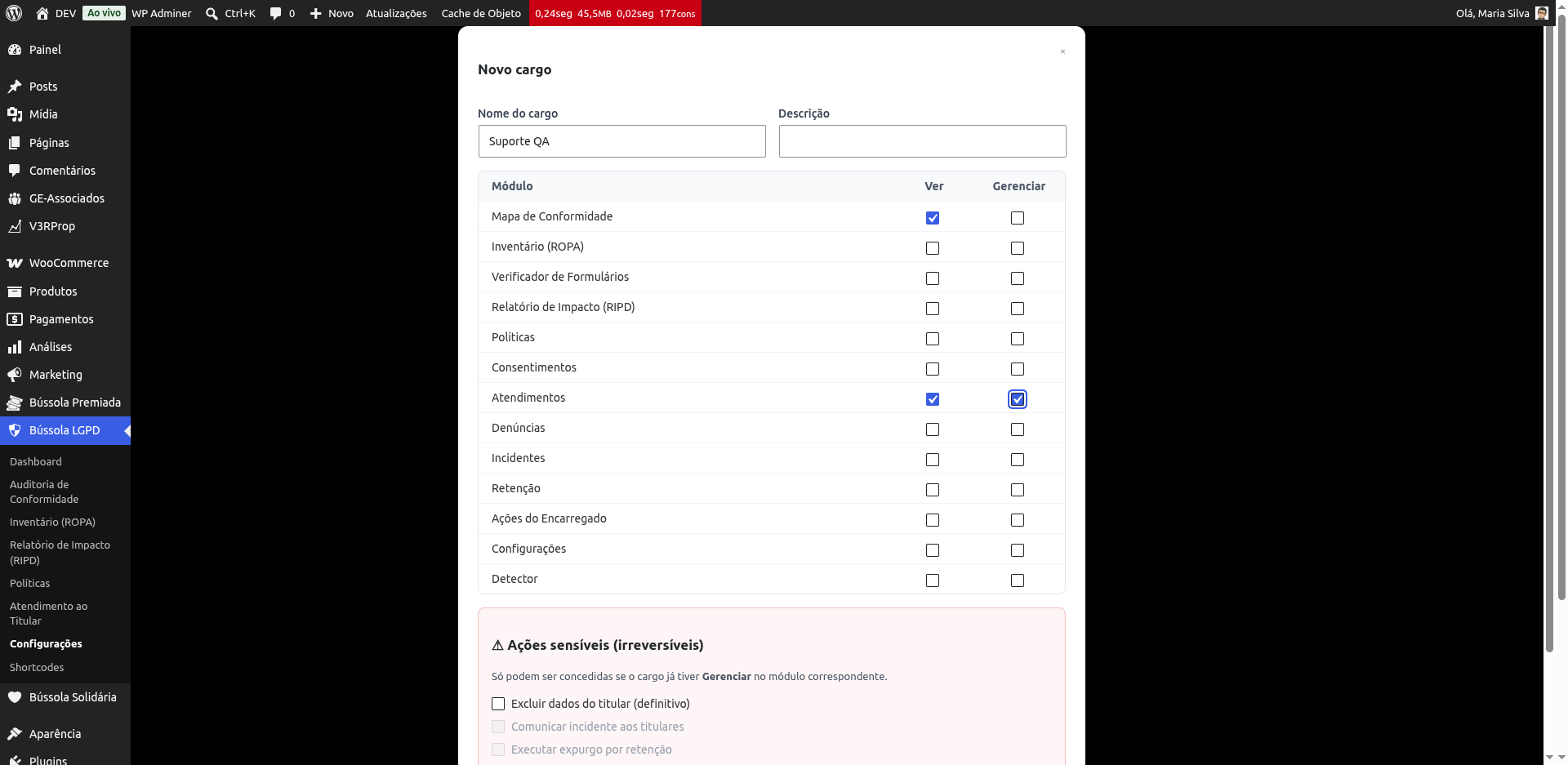Click the WooCommerce sidebar icon
This screenshot has width=1568, height=765.
pos(15,263)
